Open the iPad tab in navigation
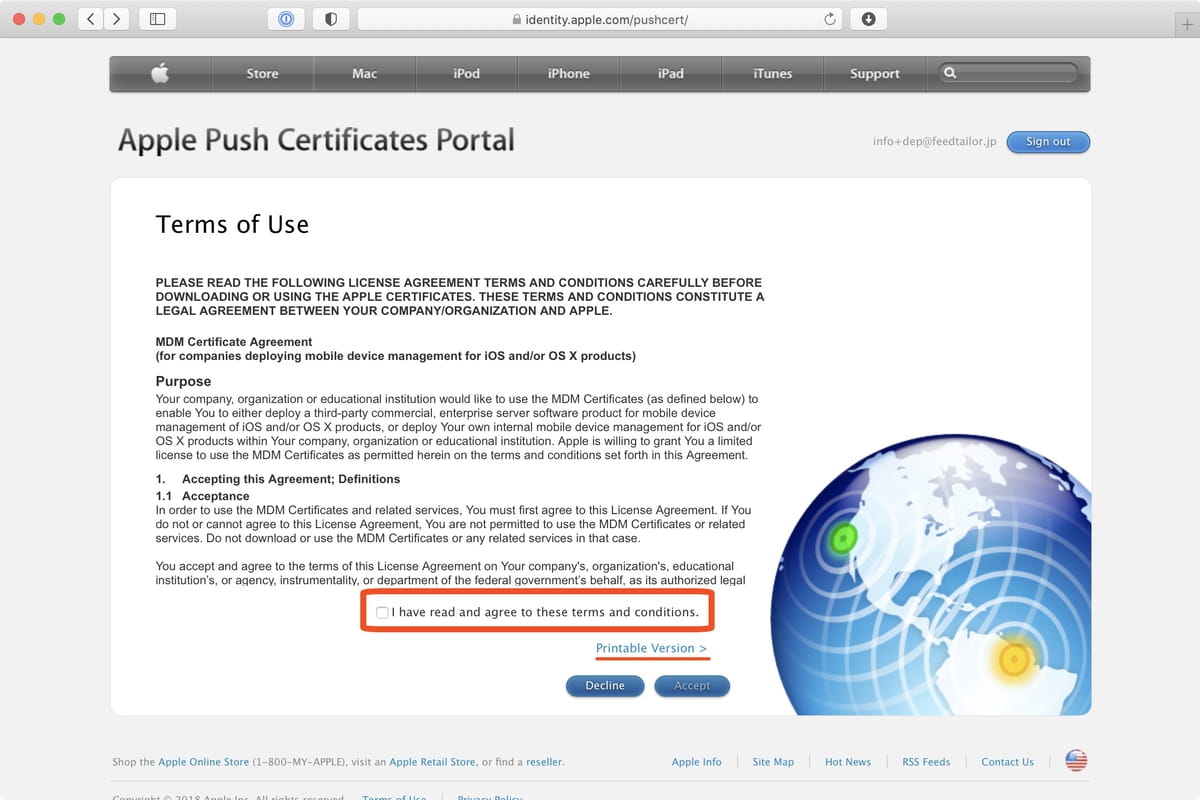1200x800 pixels. tap(670, 74)
